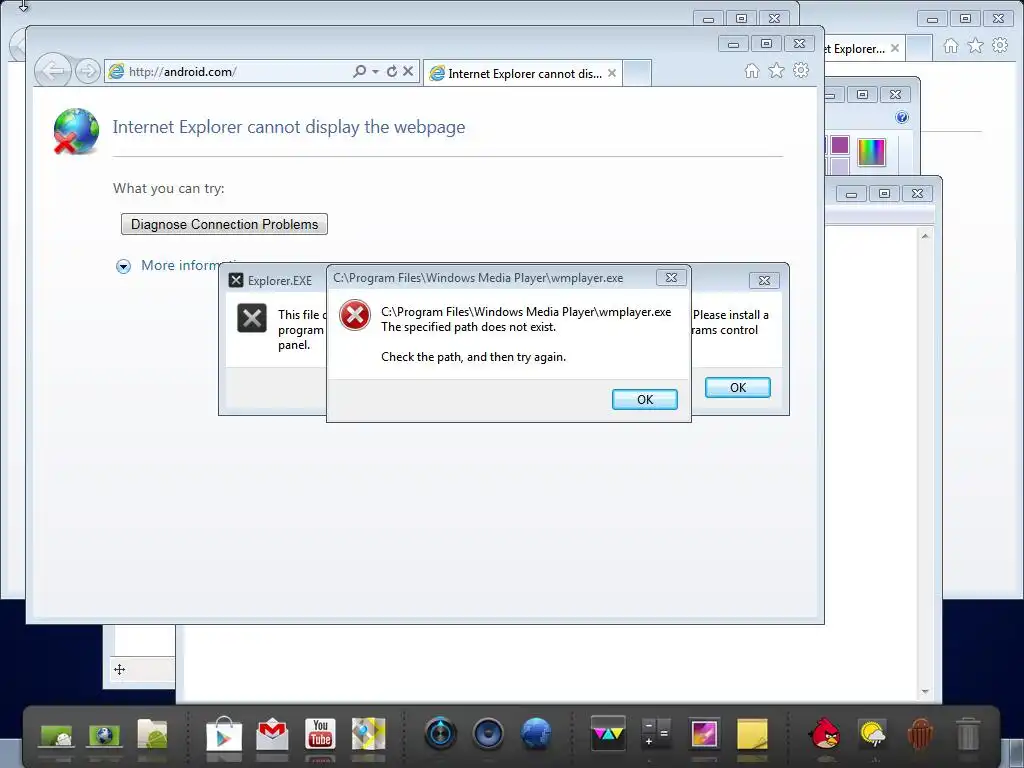1024x768 pixels.
Task: Launch Gmail from dock
Action: (x=272, y=734)
